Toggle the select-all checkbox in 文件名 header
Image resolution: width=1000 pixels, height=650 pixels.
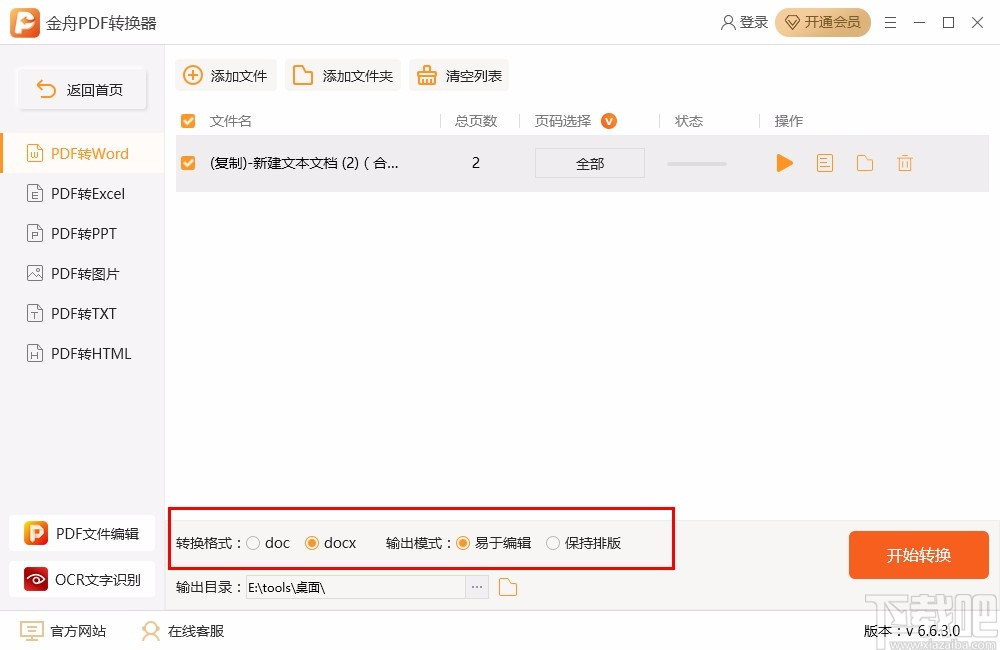[x=188, y=120]
